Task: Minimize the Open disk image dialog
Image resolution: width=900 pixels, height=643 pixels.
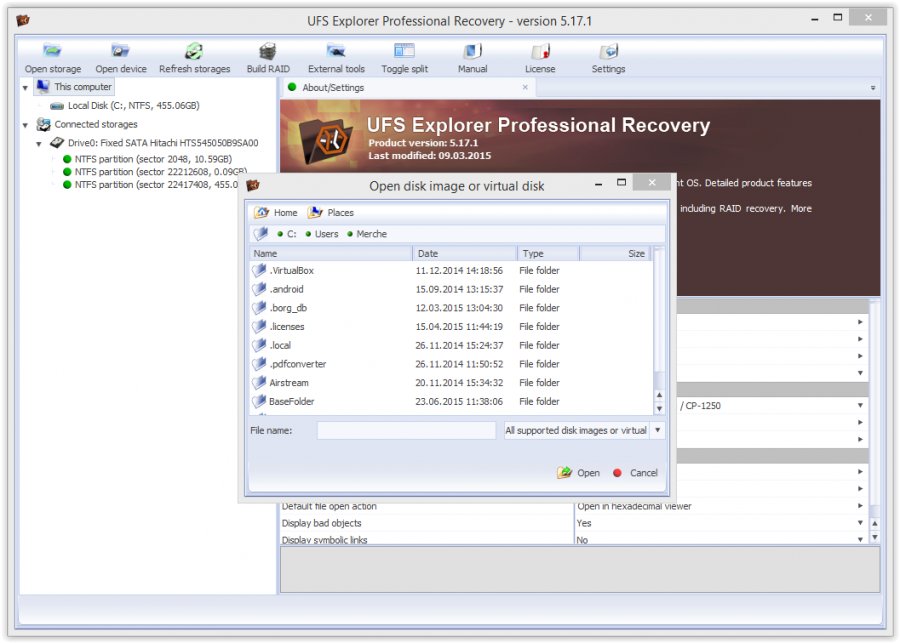Action: (x=599, y=184)
